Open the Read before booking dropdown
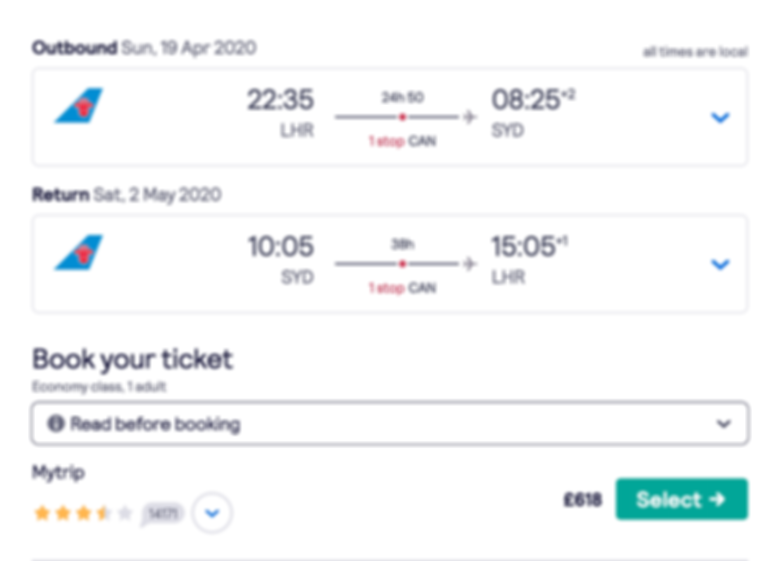The image size is (780, 561). coord(390,424)
